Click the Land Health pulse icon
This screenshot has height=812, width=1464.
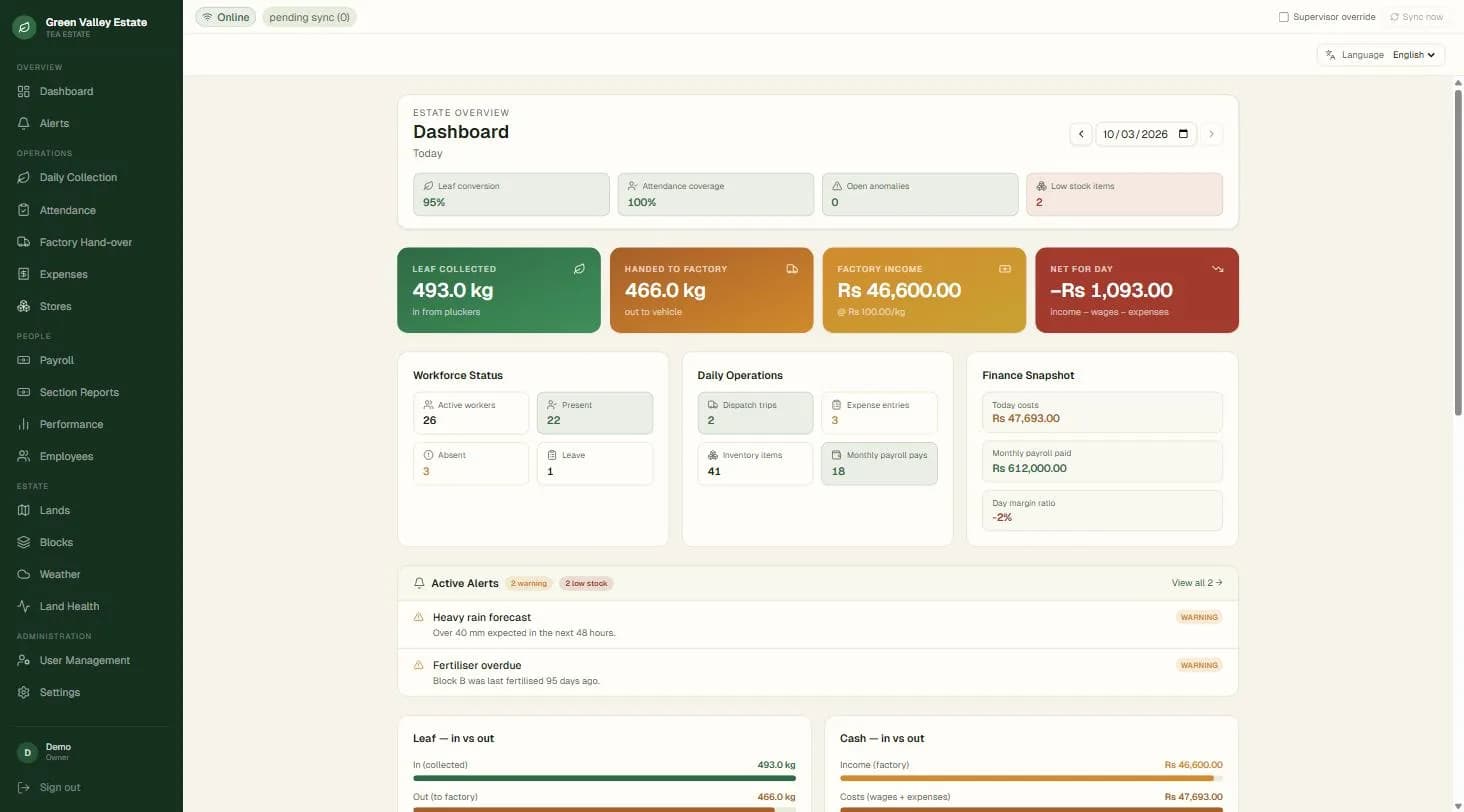[24, 606]
